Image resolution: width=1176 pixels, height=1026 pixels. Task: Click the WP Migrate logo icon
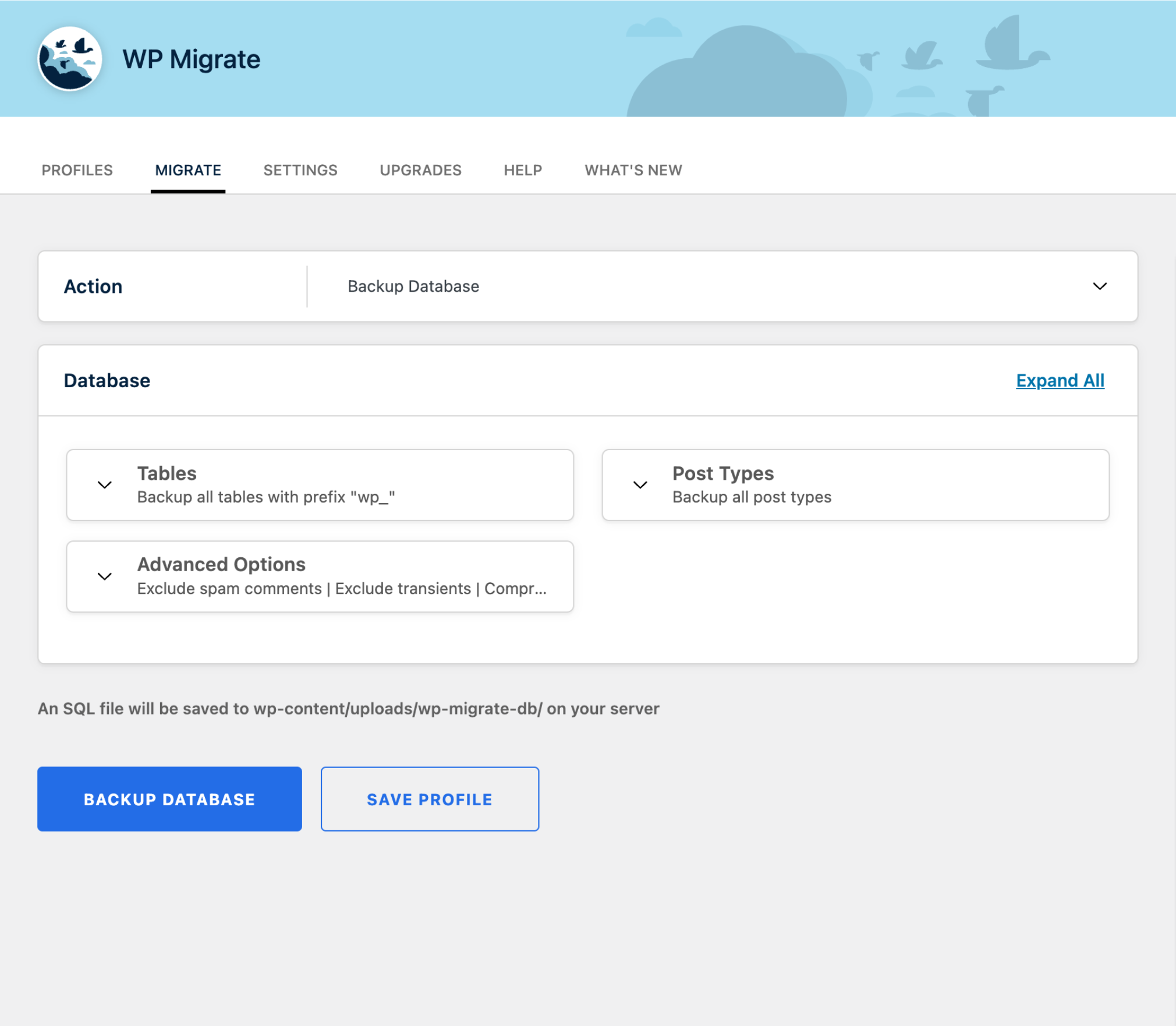tap(70, 59)
